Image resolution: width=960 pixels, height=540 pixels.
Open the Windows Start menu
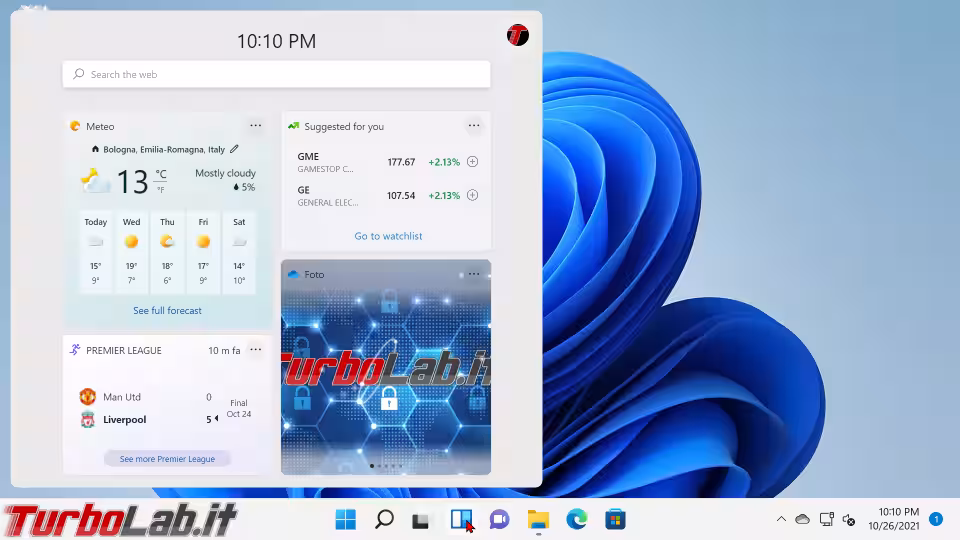345,519
